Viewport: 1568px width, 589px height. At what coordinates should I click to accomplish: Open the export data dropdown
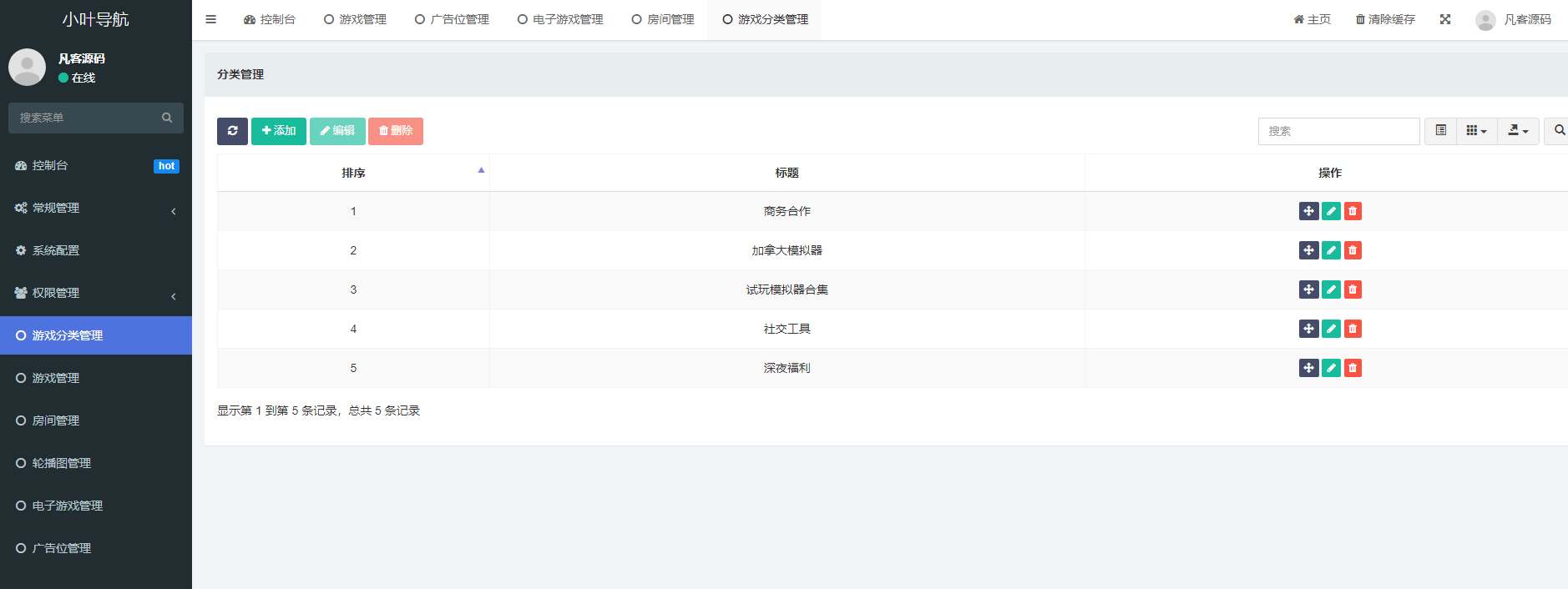[1518, 131]
